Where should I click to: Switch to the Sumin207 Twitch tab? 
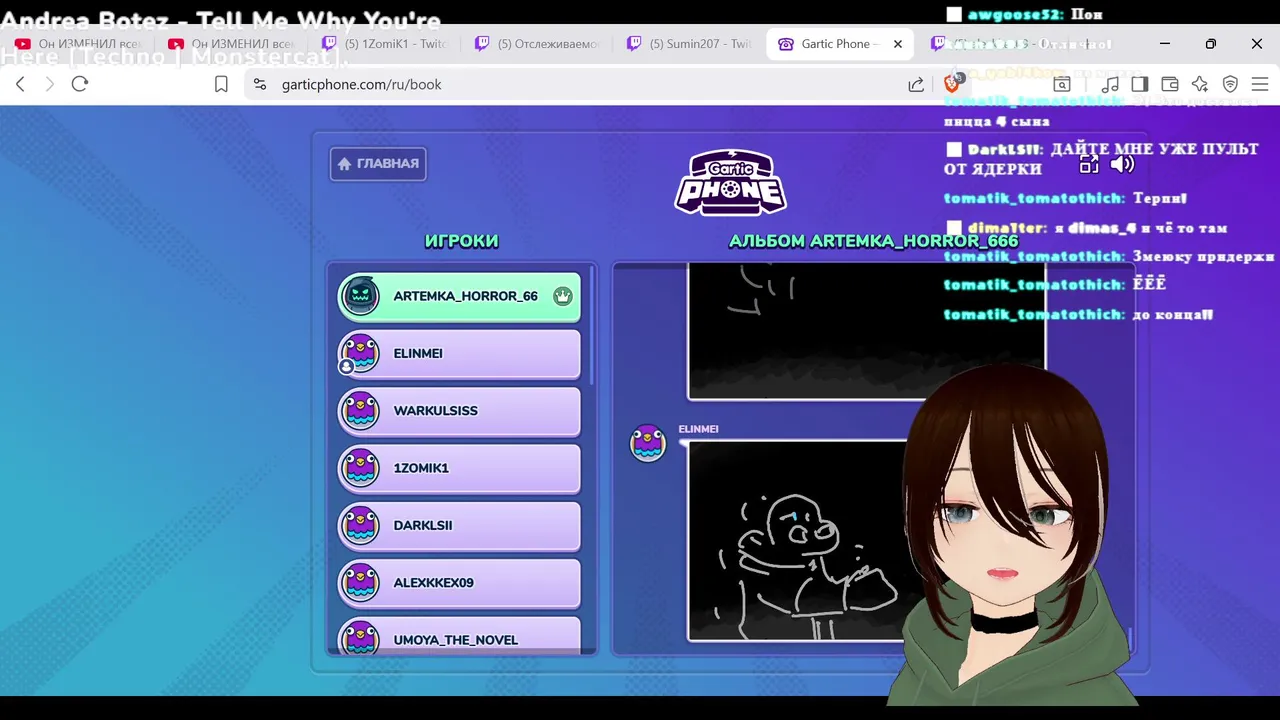(x=690, y=44)
